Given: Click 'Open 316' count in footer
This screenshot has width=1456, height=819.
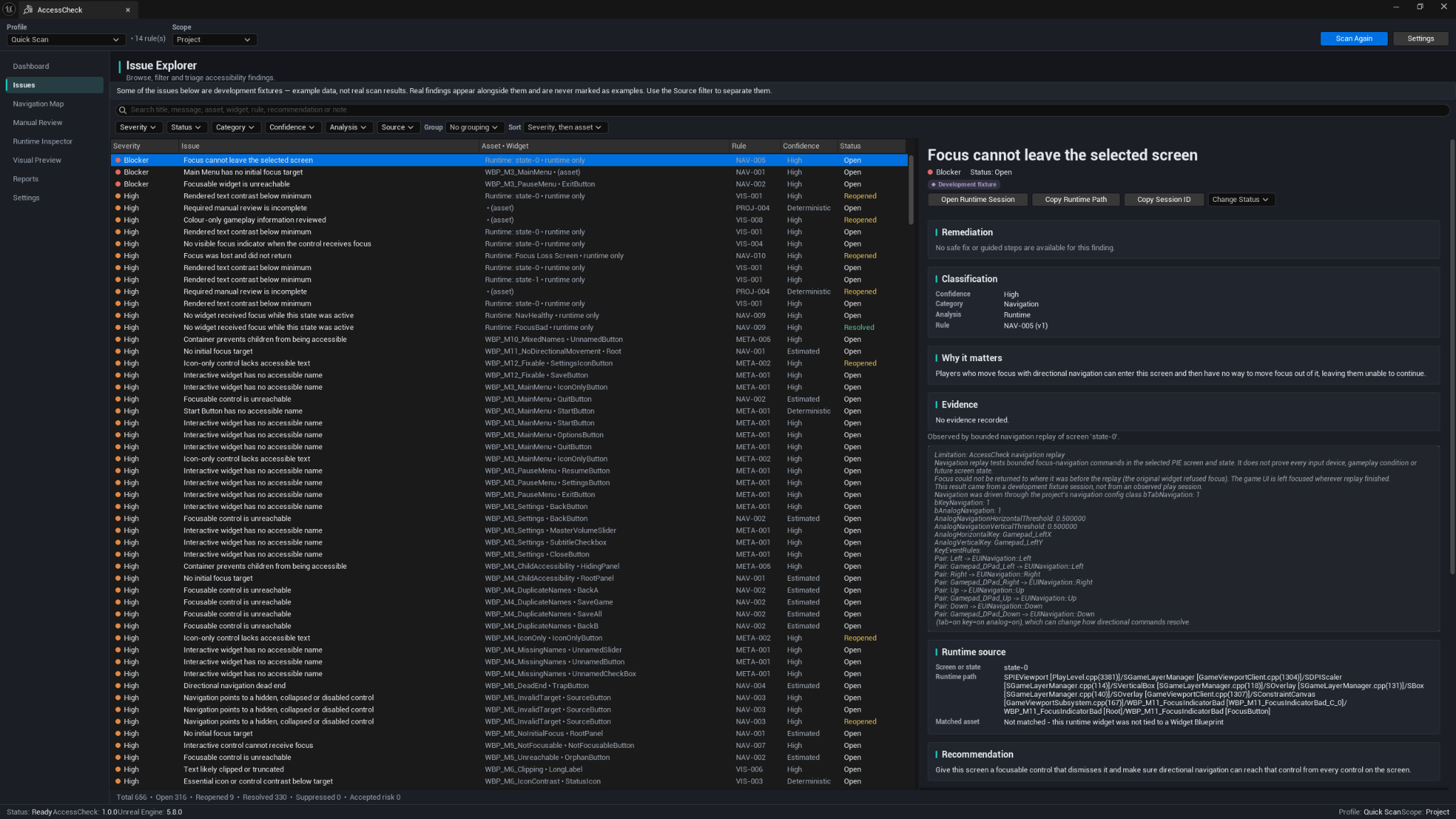Looking at the screenshot, I should (171, 798).
